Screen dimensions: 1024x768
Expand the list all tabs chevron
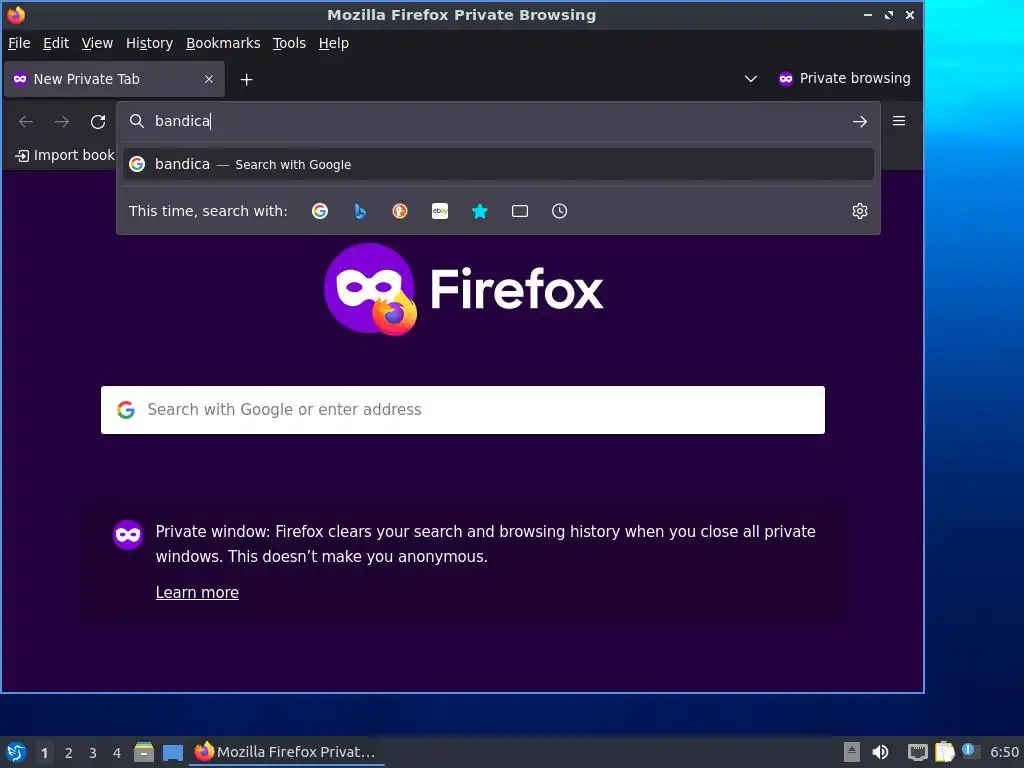751,79
